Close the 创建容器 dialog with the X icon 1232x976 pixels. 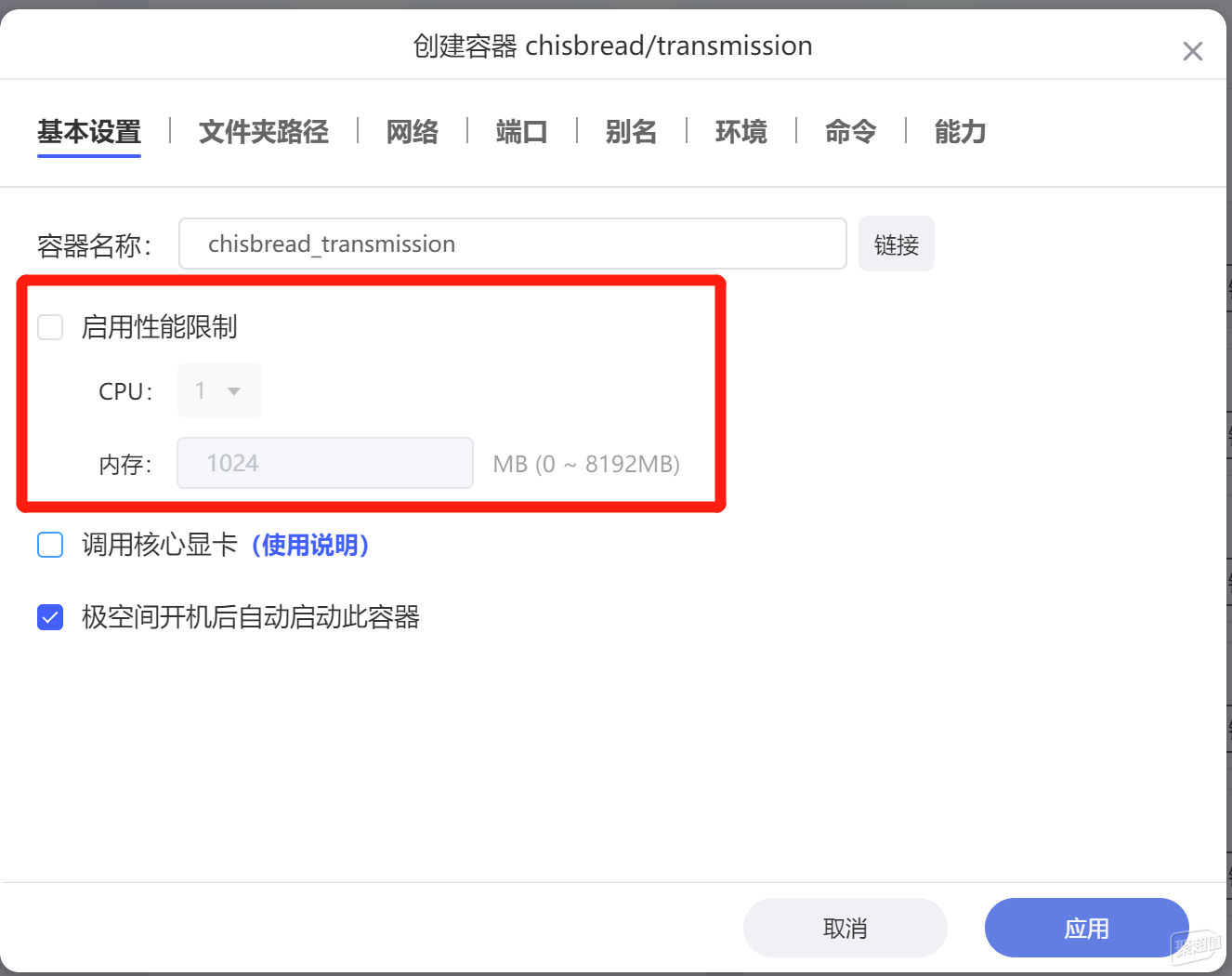[x=1192, y=51]
